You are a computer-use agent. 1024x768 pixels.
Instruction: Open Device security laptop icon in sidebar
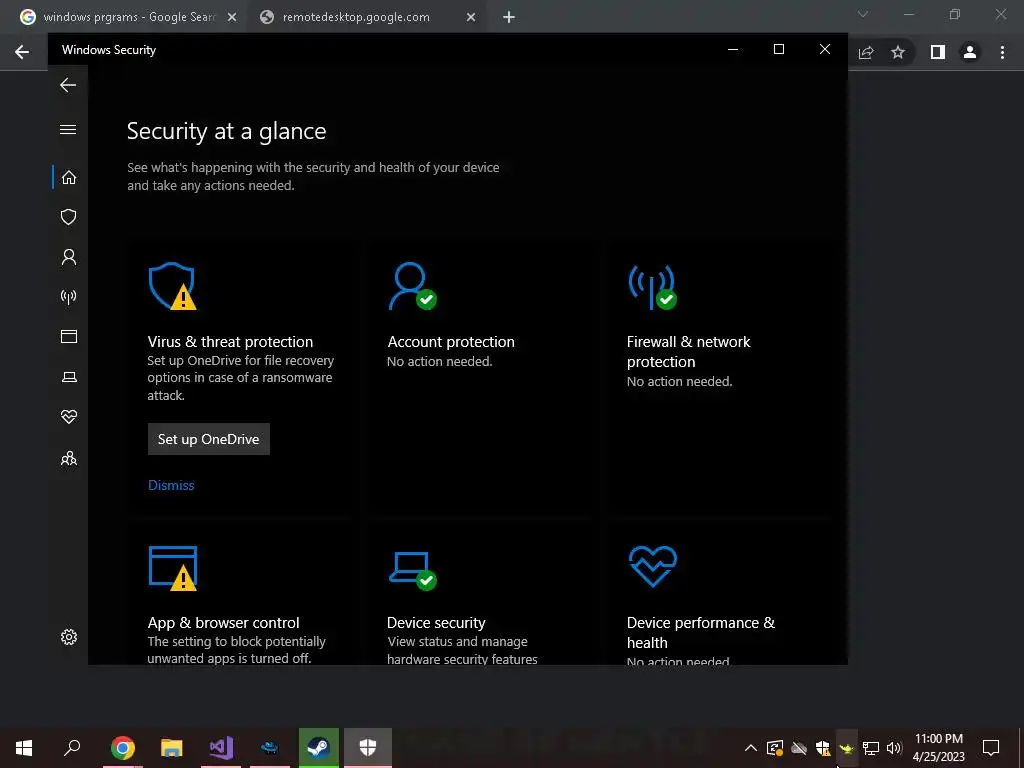click(x=69, y=377)
